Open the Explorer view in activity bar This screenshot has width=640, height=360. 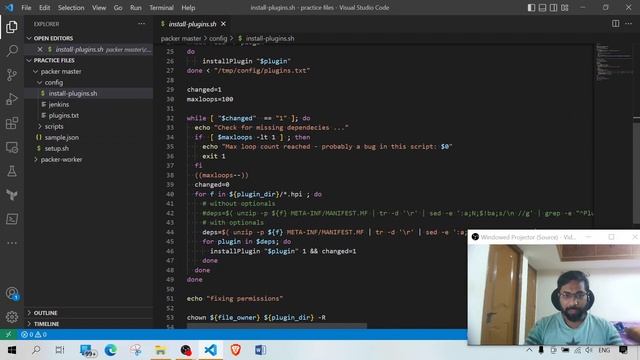[x=12, y=27]
